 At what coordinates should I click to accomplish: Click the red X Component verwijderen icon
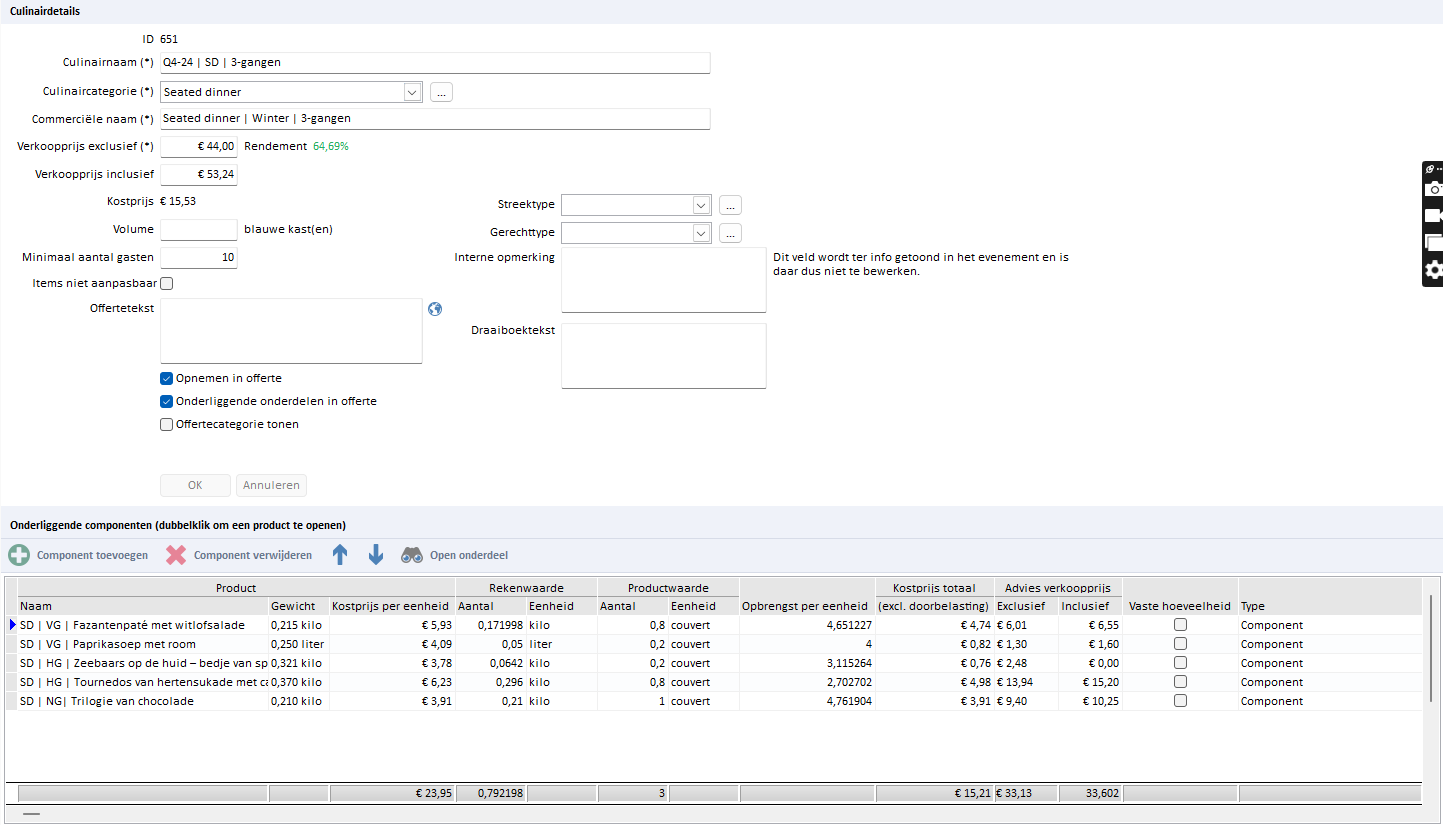pyautogui.click(x=176, y=555)
